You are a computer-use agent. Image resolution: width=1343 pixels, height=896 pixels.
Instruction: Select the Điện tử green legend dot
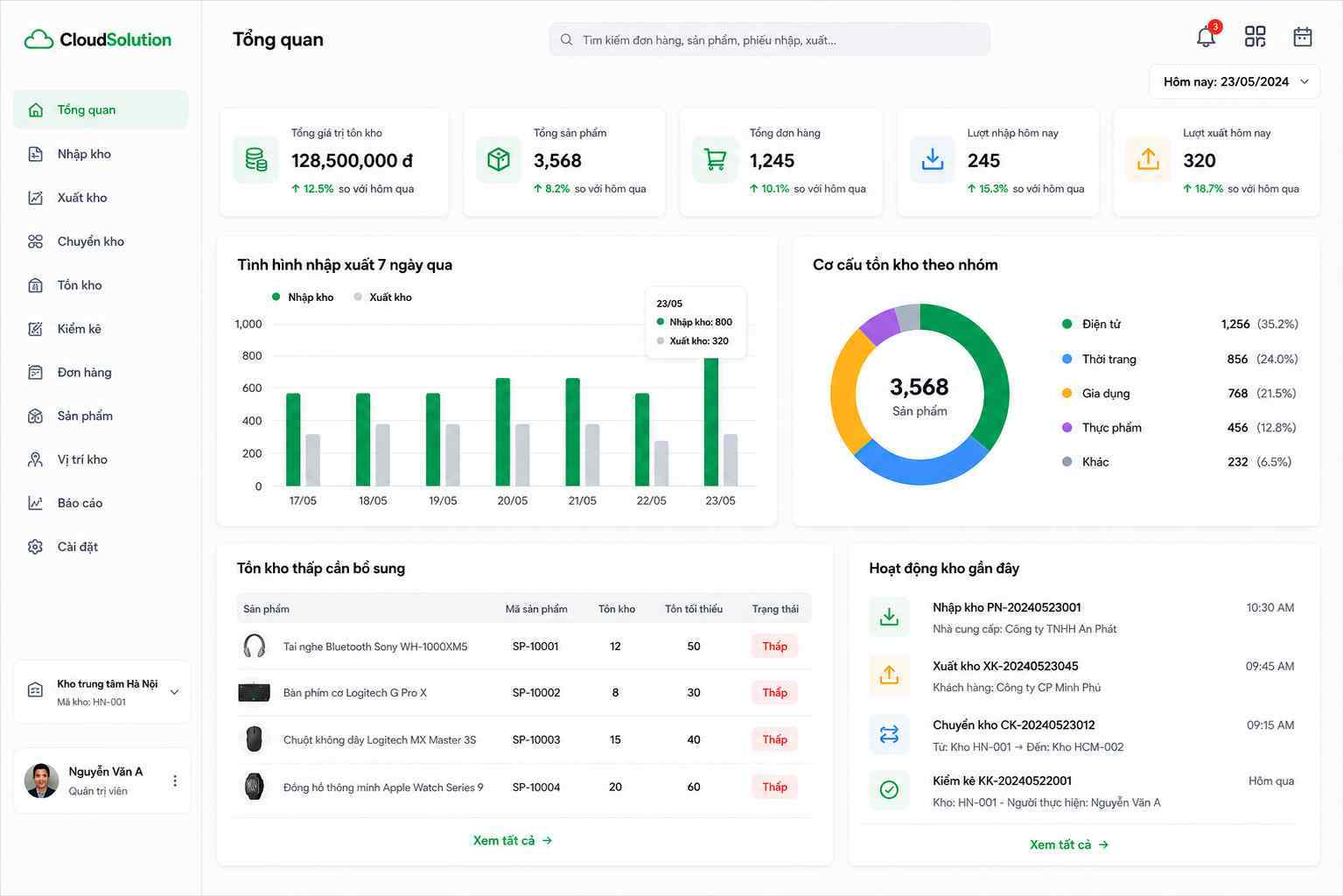(x=1067, y=324)
